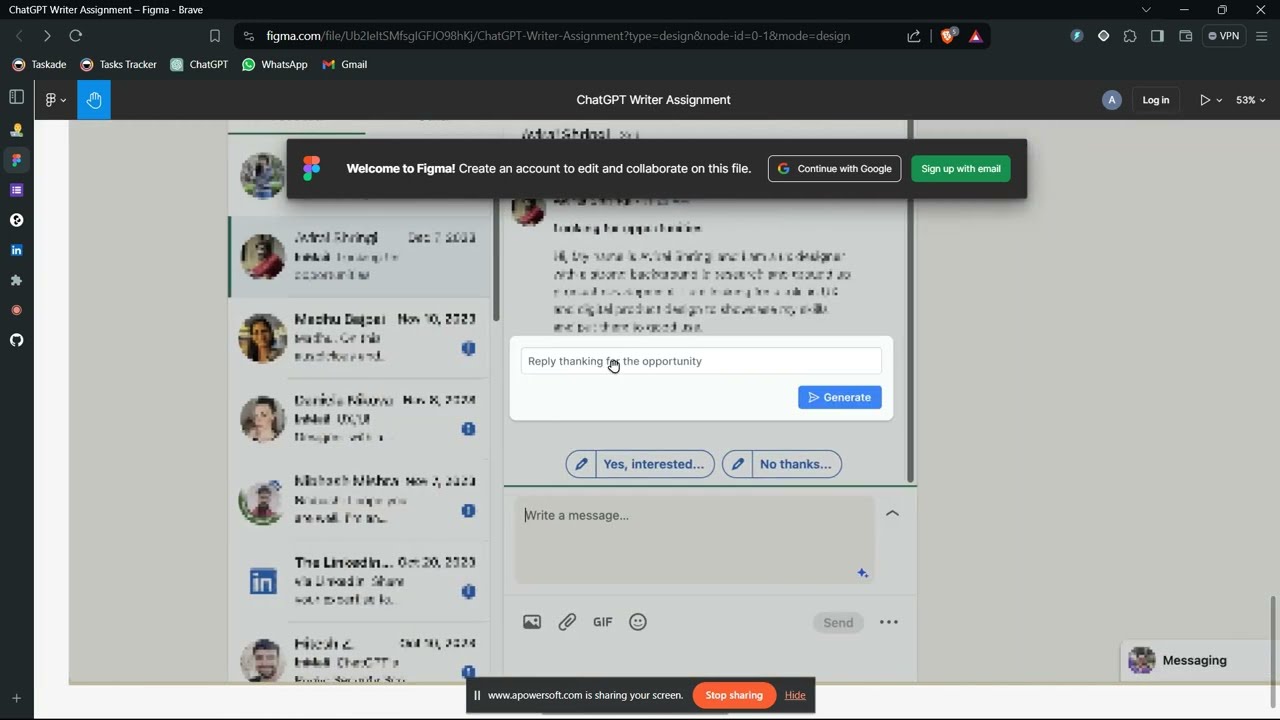The width and height of the screenshot is (1280, 720).
Task: Click the Send button
Action: click(x=838, y=623)
